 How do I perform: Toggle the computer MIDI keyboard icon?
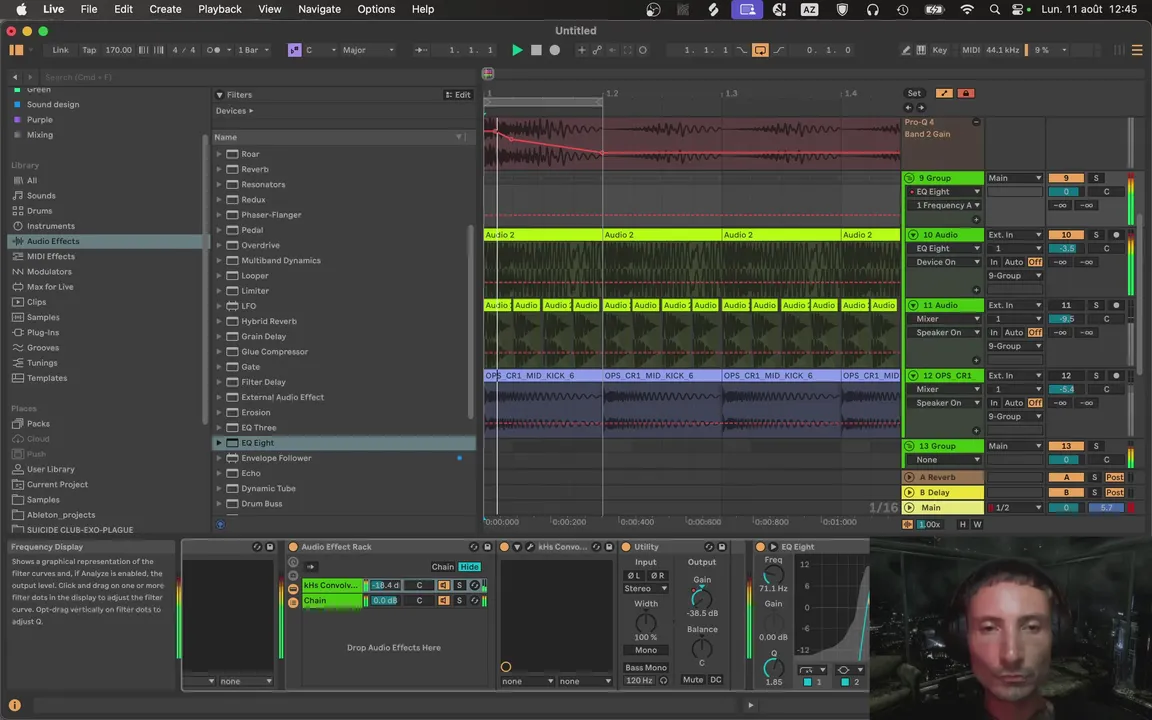pos(921,50)
